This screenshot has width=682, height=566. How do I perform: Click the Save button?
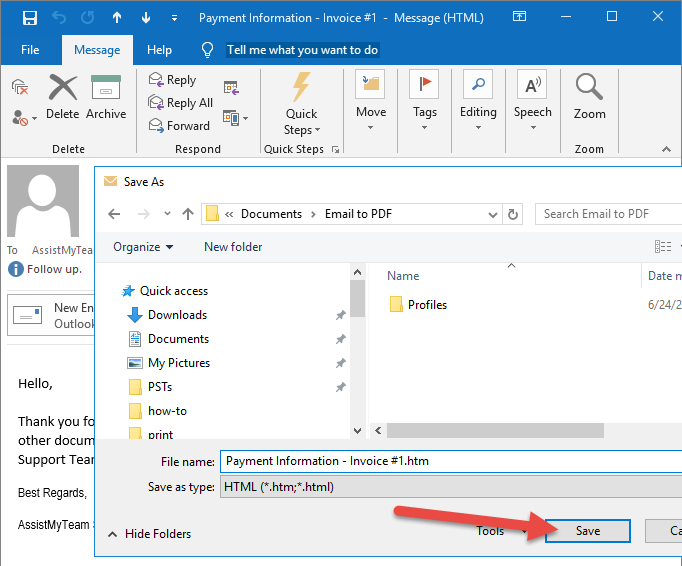[588, 531]
